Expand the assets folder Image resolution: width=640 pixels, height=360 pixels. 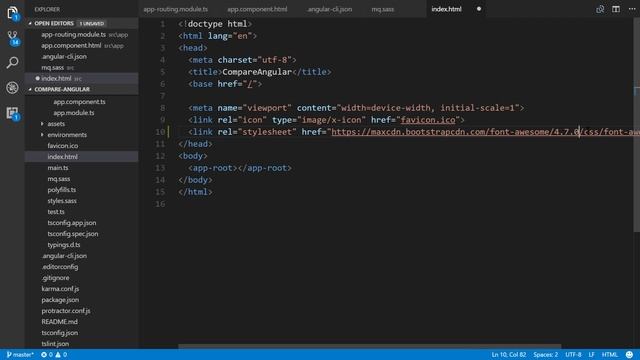(x=42, y=124)
